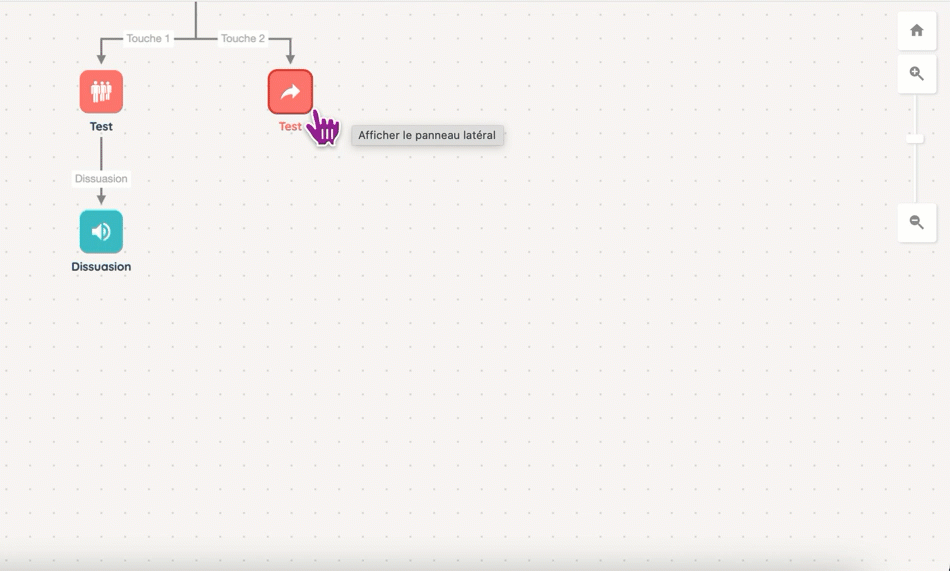950x571 pixels.
Task: Click the arrowhead entering the queue node
Action: tap(101, 60)
